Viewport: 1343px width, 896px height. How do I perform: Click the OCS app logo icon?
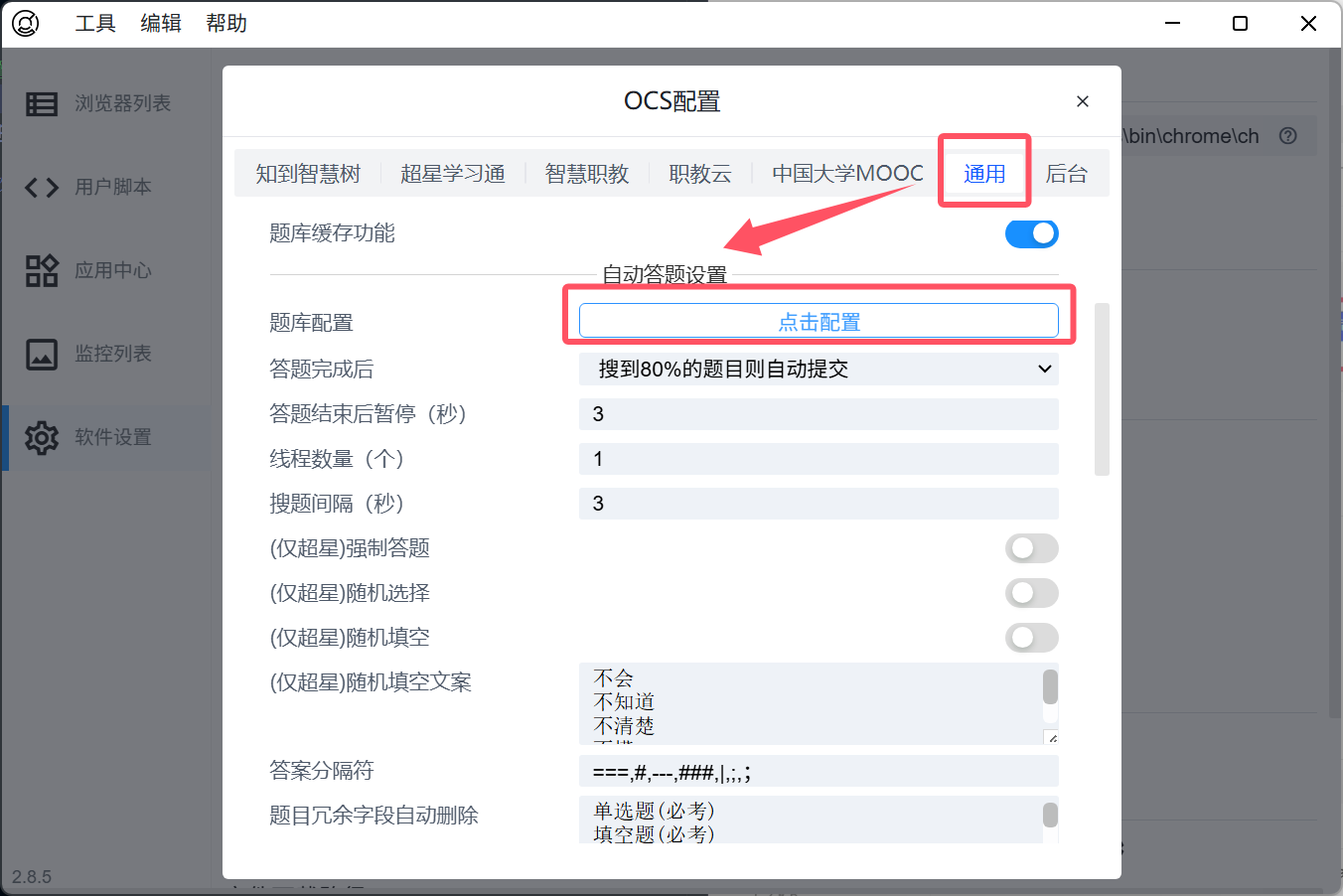[x=26, y=23]
